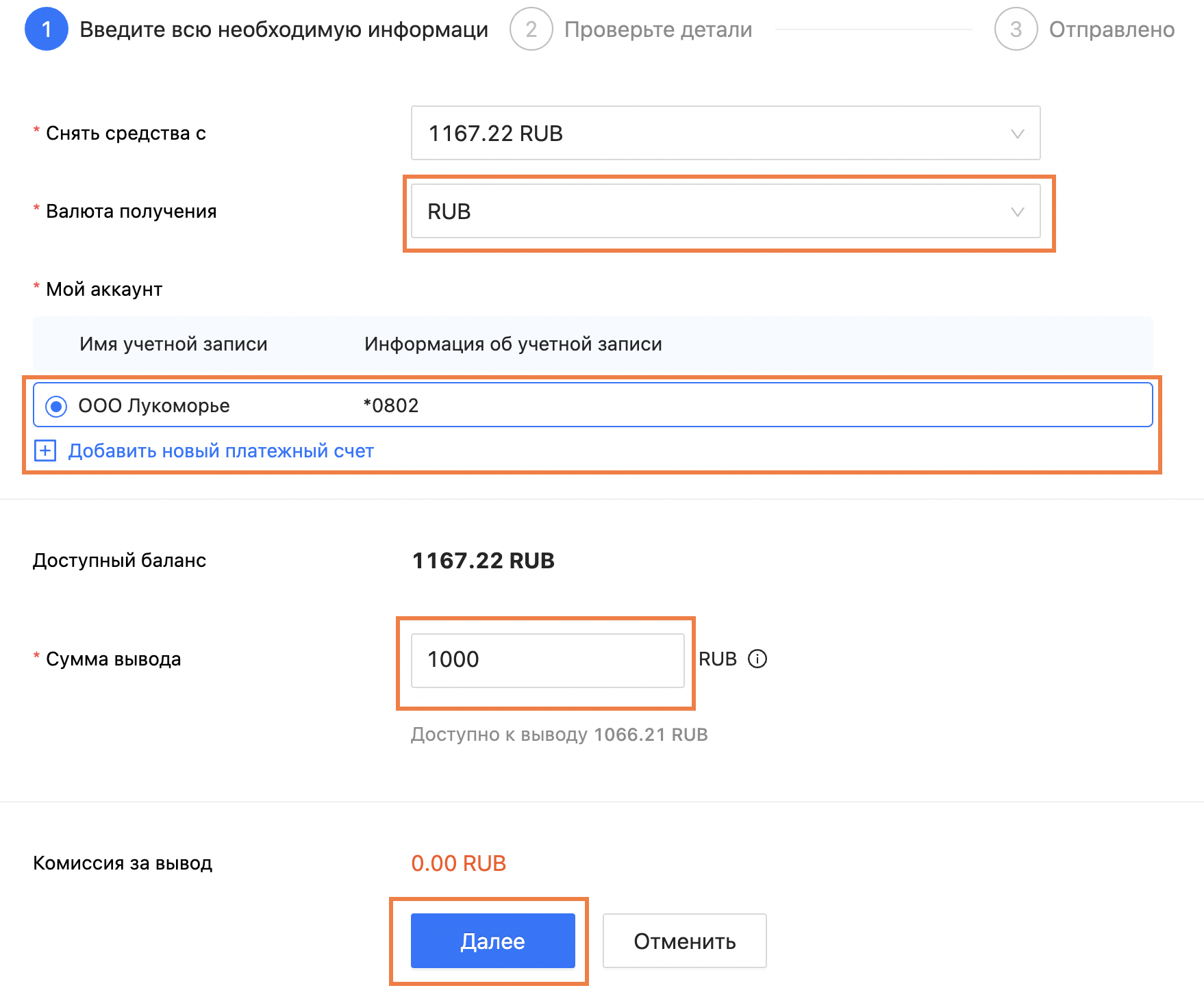
Task: Click the Далее button
Action: [x=492, y=941]
